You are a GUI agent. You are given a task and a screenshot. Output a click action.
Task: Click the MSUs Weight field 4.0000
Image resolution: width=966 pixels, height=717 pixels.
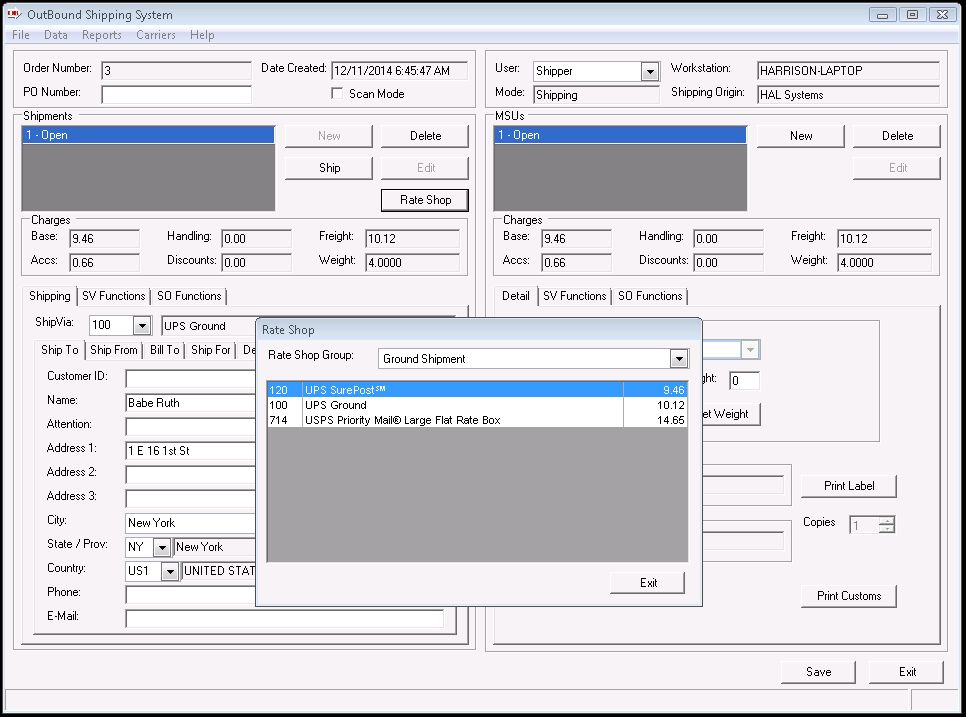(x=884, y=262)
